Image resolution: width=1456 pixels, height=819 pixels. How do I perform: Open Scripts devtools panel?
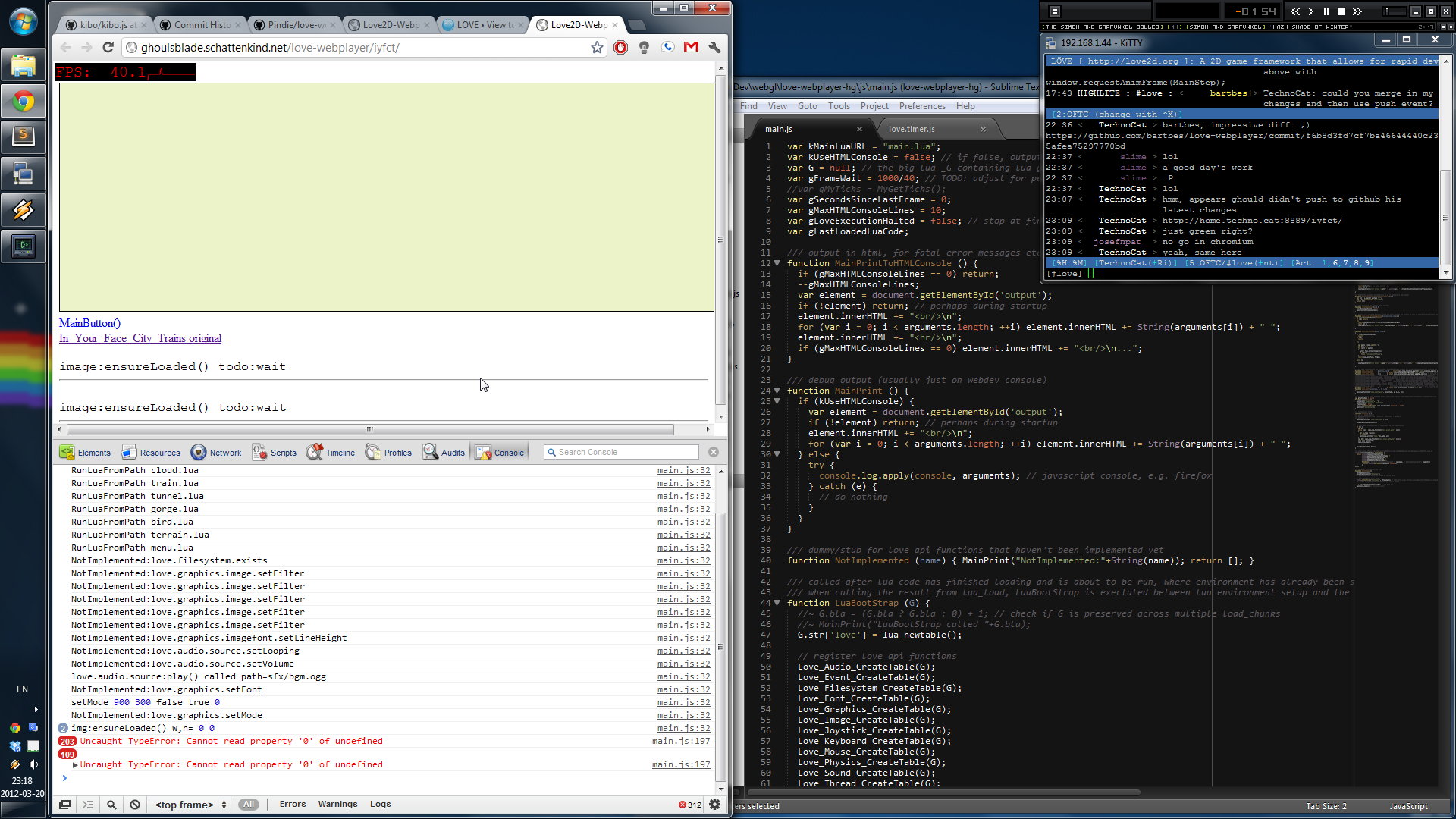tap(275, 452)
